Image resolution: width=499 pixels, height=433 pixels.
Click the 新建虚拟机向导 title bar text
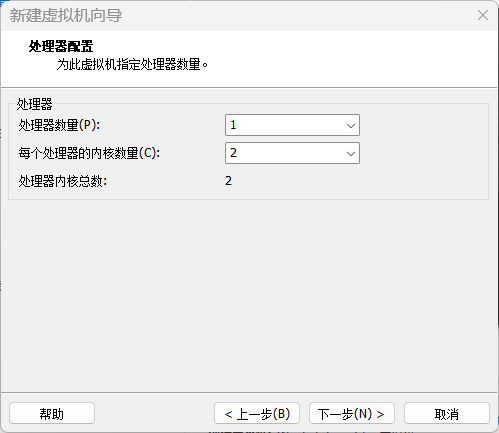[66, 16]
